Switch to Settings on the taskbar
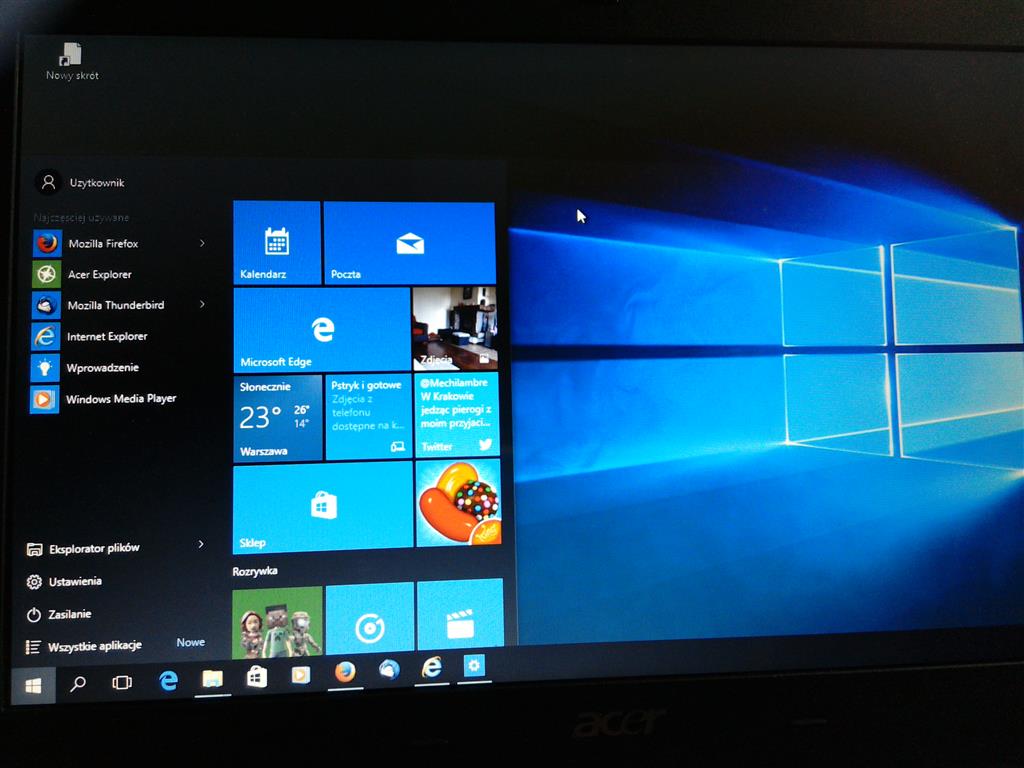The width and height of the screenshot is (1024, 768). (474, 665)
